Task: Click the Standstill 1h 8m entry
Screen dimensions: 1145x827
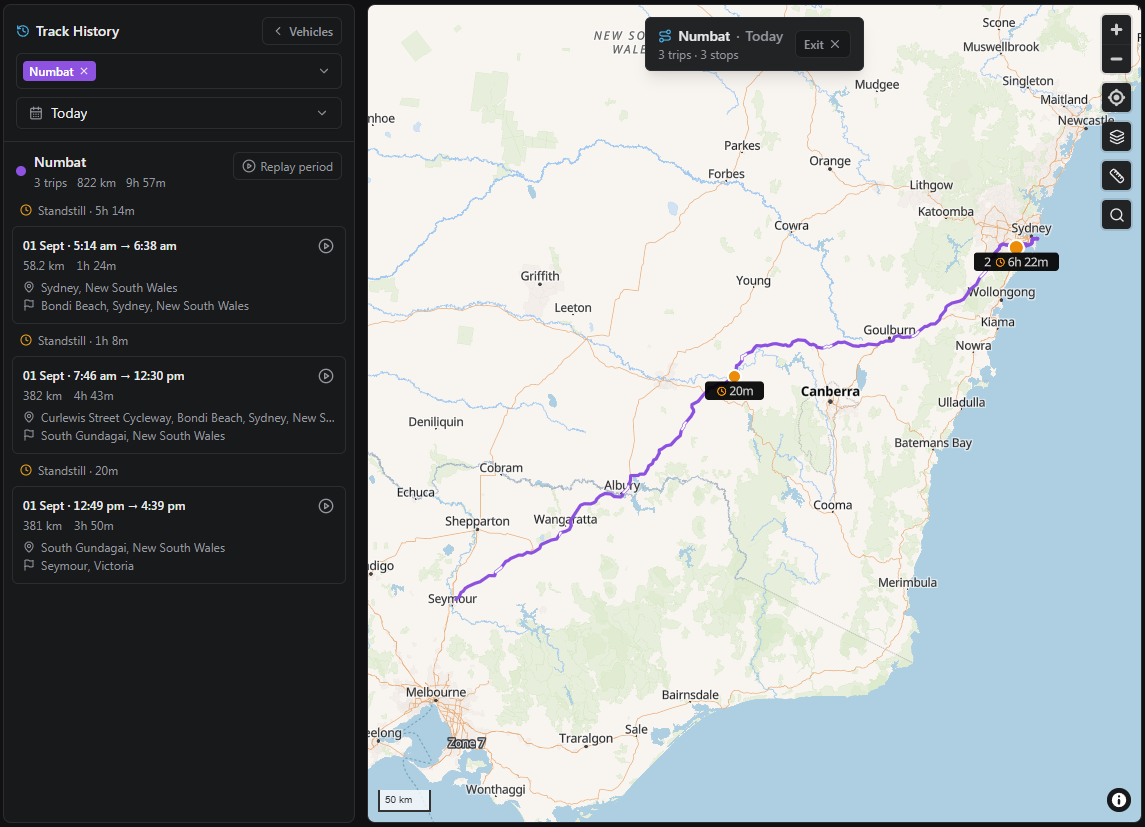Action: point(74,341)
